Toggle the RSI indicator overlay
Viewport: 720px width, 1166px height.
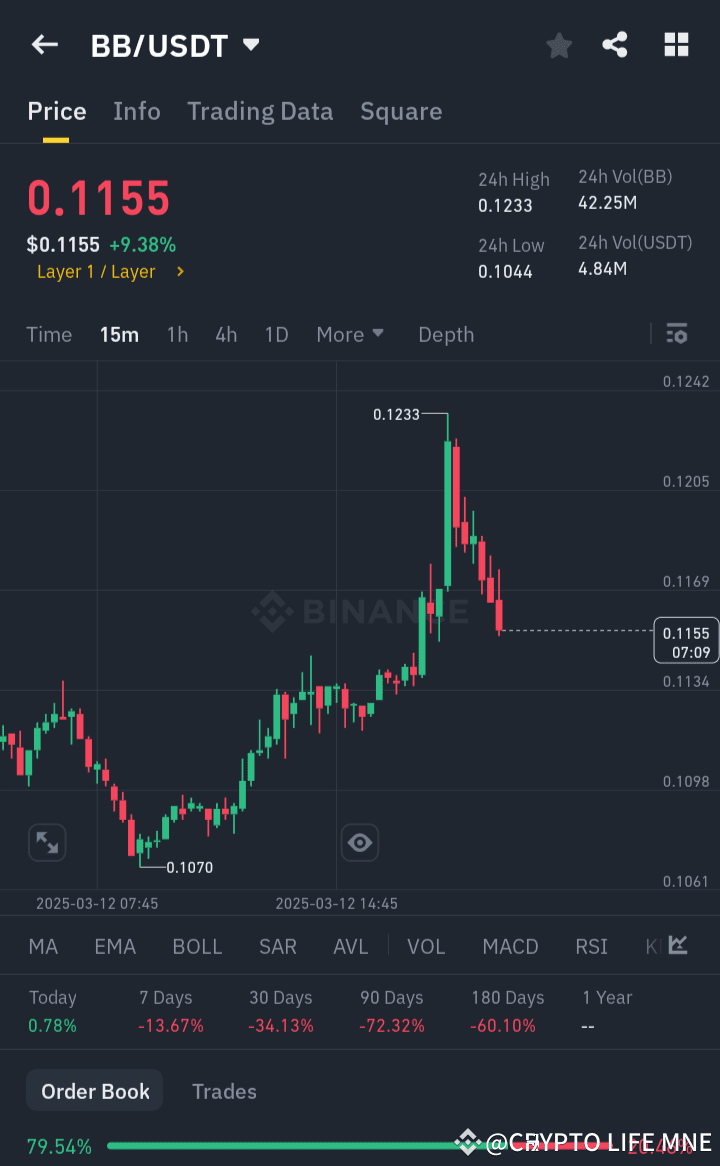591,945
